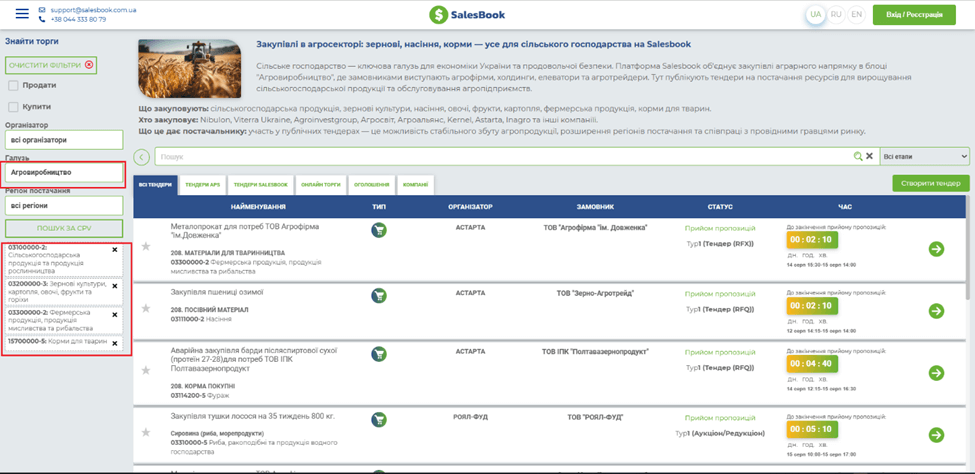Click phone number +38 044 333 80 79
Image resolution: width=975 pixels, height=474 pixels.
point(78,19)
